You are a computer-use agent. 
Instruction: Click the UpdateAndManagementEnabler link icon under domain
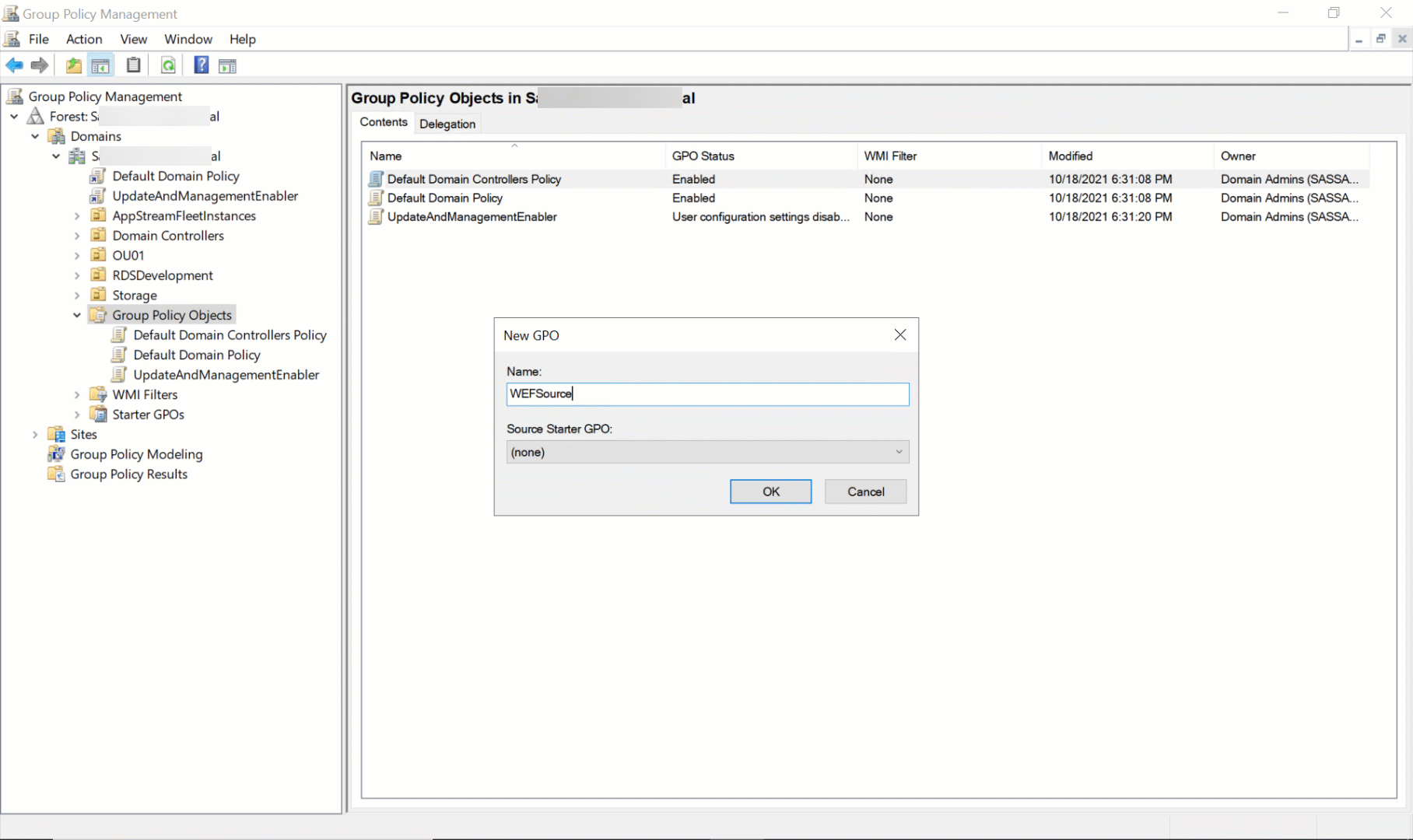98,196
